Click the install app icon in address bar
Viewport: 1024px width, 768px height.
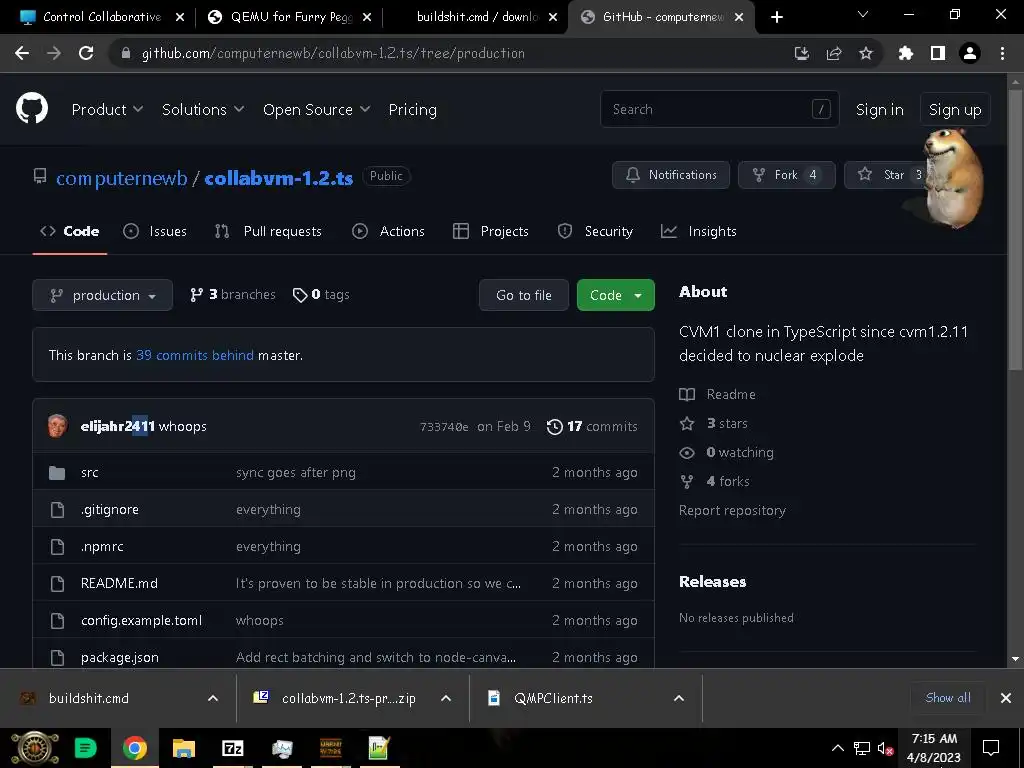coord(802,54)
